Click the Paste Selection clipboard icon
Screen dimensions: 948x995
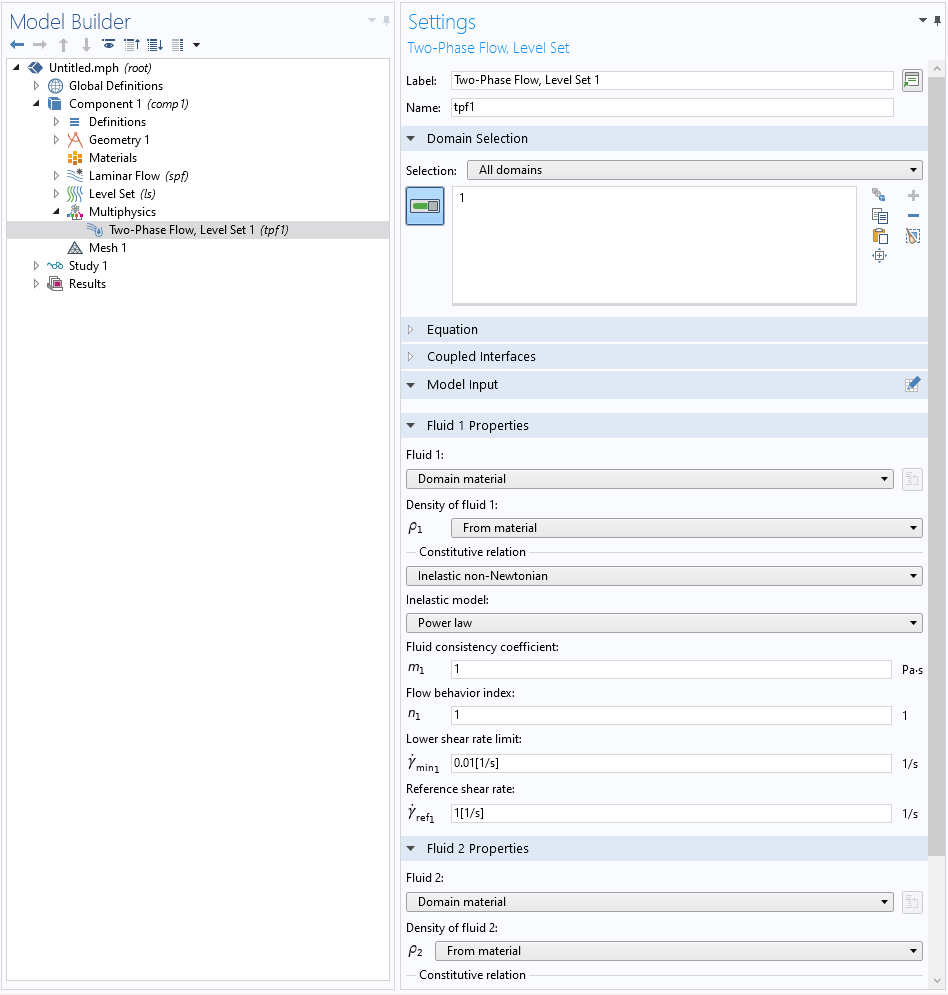(880, 236)
